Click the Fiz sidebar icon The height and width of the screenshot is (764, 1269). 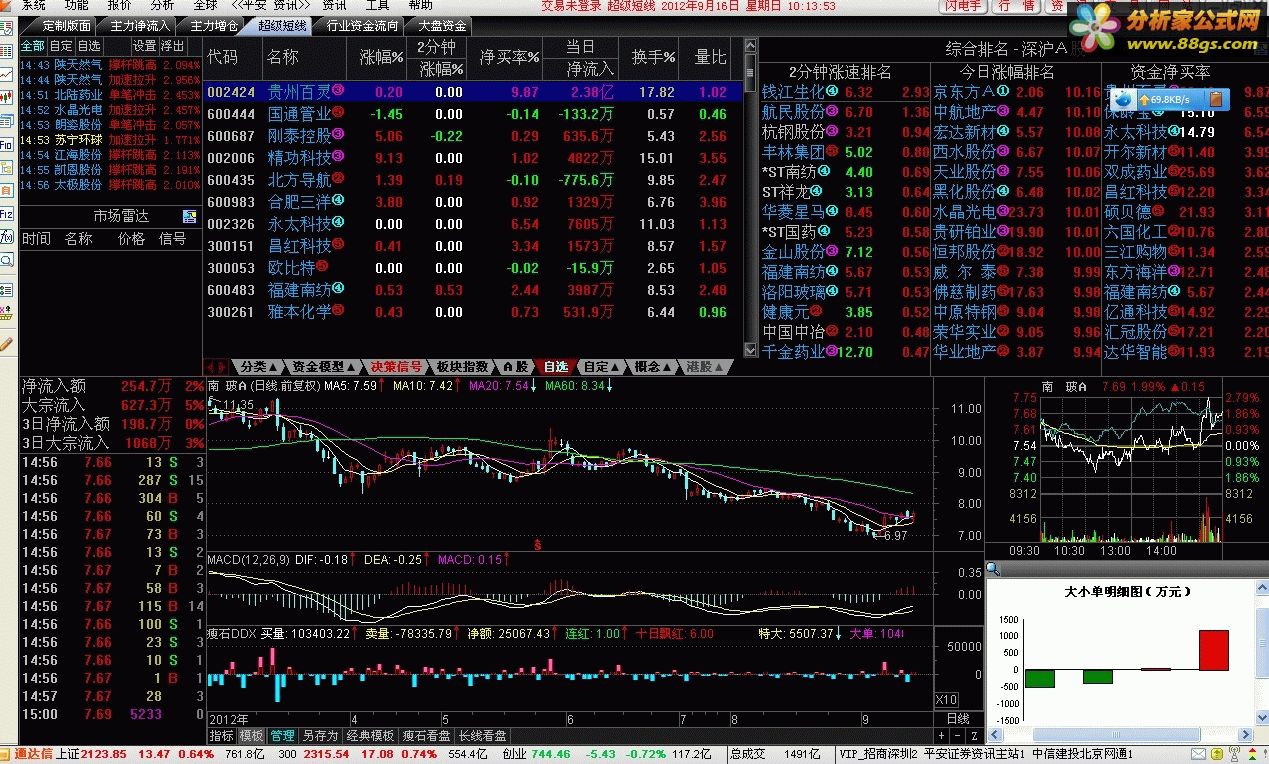(x=7, y=214)
